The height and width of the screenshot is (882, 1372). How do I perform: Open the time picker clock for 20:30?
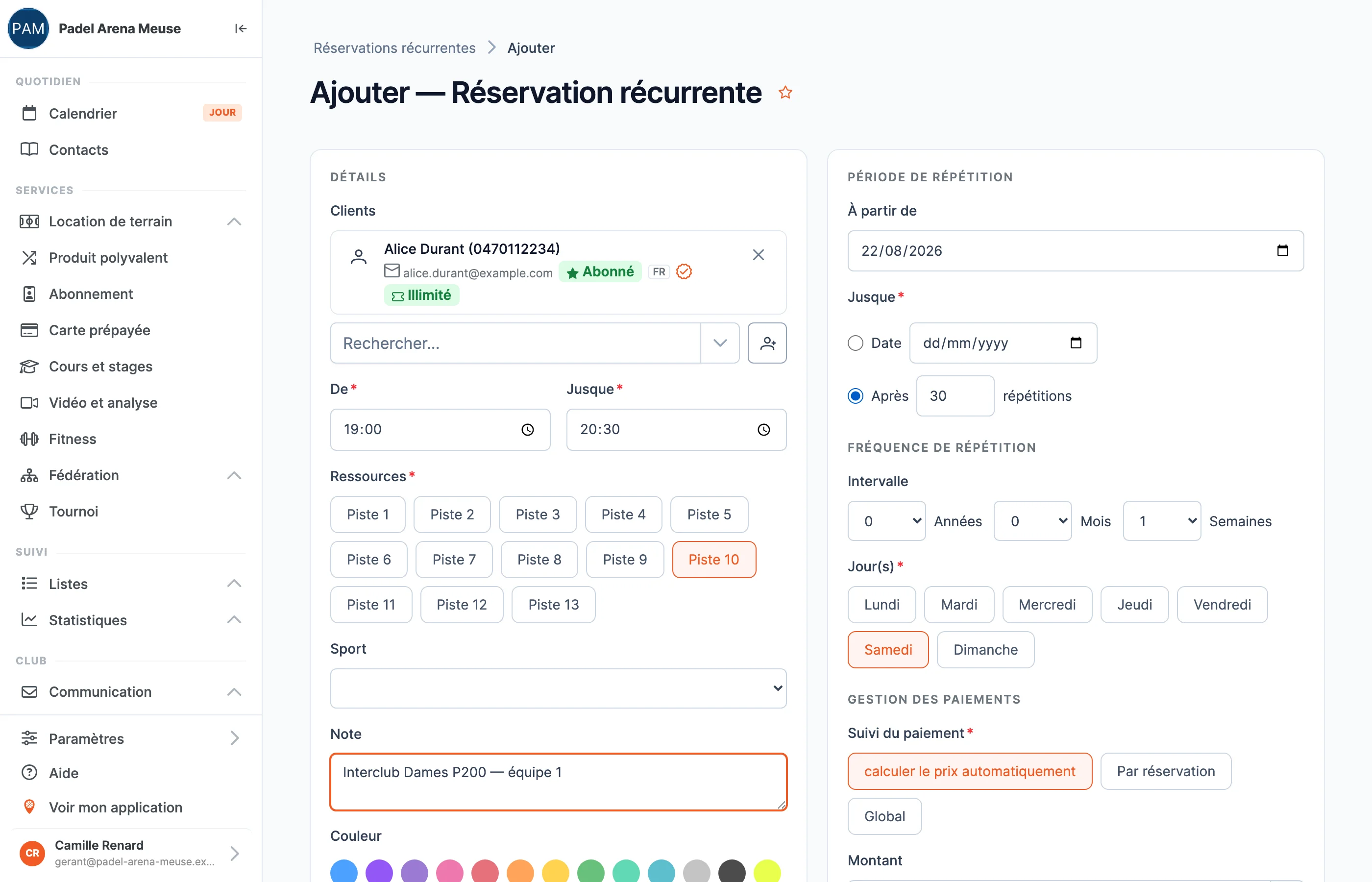(x=763, y=430)
